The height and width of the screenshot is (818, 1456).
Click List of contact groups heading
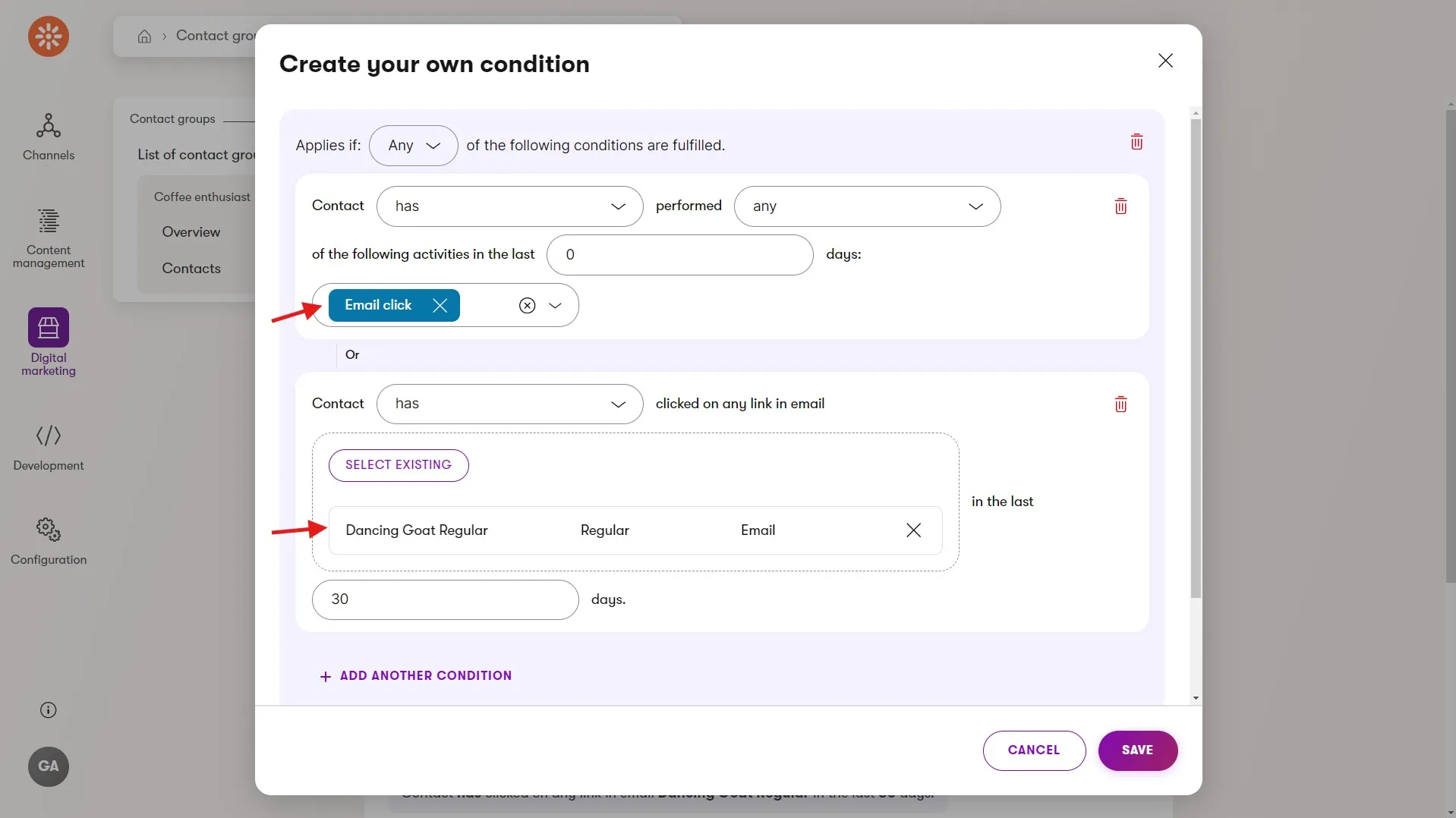pos(197,155)
